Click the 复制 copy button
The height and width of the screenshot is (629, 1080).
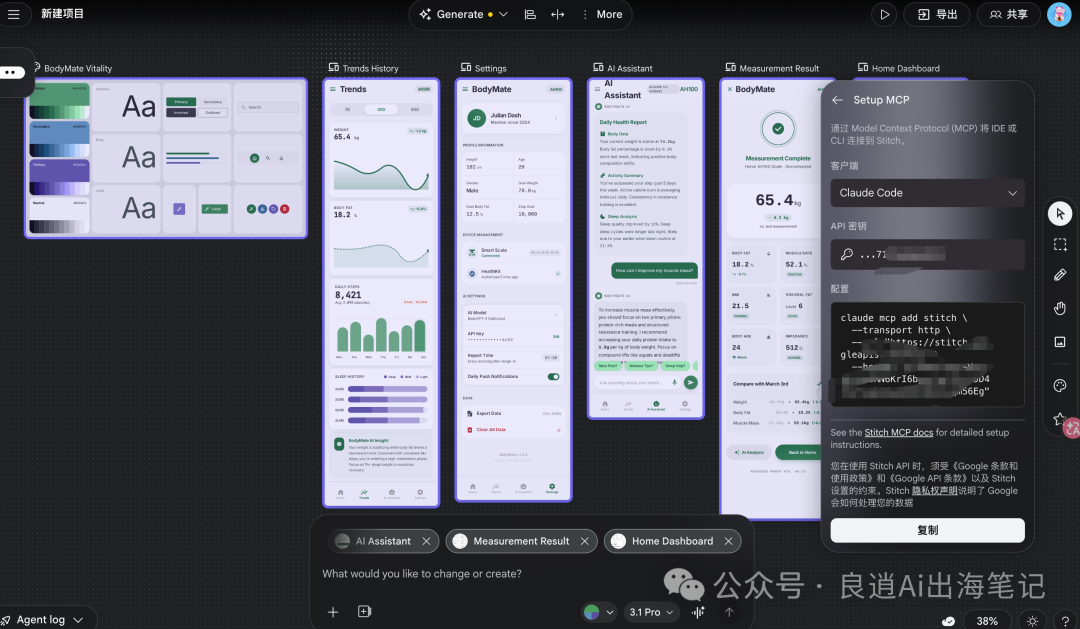(927, 530)
